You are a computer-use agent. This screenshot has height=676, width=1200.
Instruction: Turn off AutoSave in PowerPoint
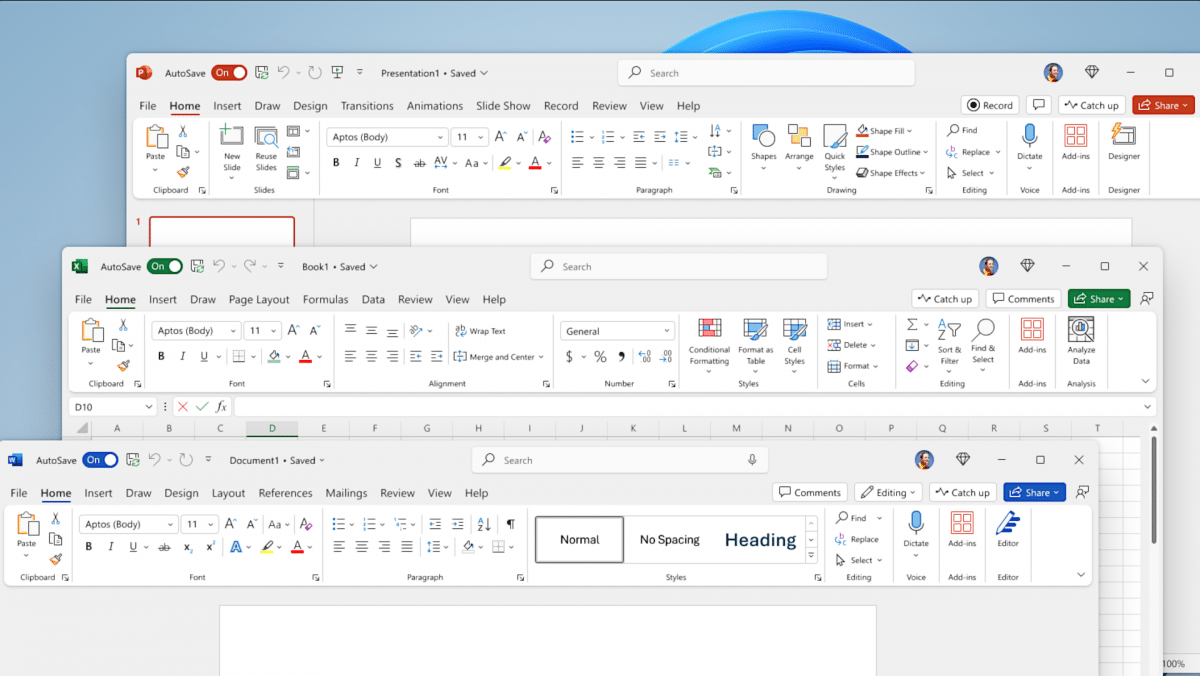229,73
